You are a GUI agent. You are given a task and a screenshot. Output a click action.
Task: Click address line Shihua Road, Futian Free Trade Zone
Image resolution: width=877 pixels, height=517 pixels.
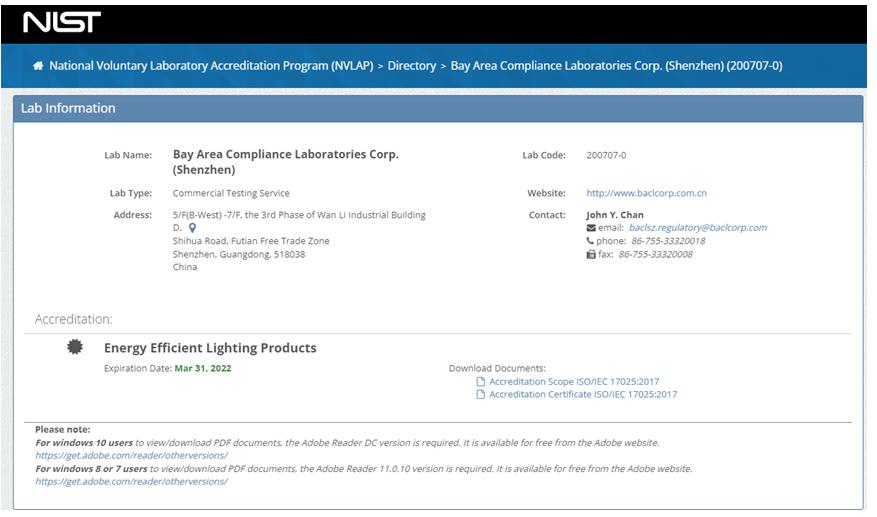point(251,241)
